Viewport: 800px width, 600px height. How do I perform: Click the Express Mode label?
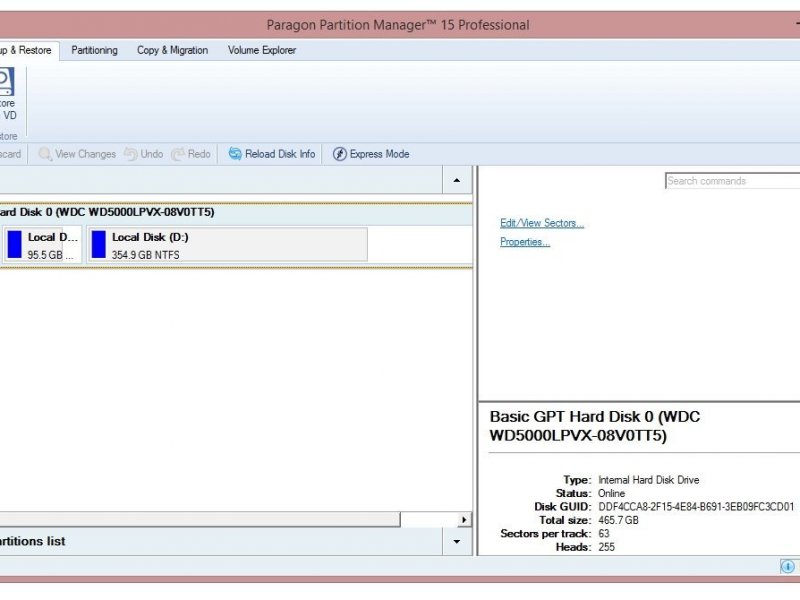pyautogui.click(x=380, y=154)
